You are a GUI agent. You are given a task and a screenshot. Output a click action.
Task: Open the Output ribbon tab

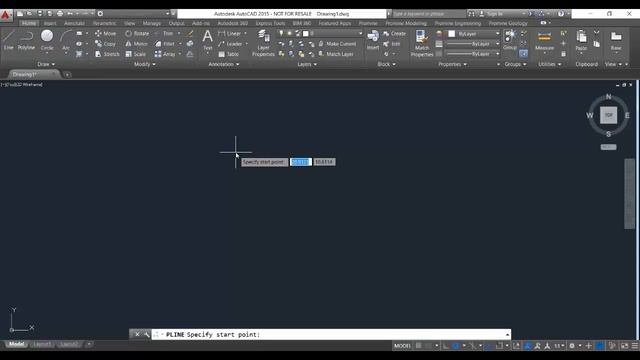(177, 23)
